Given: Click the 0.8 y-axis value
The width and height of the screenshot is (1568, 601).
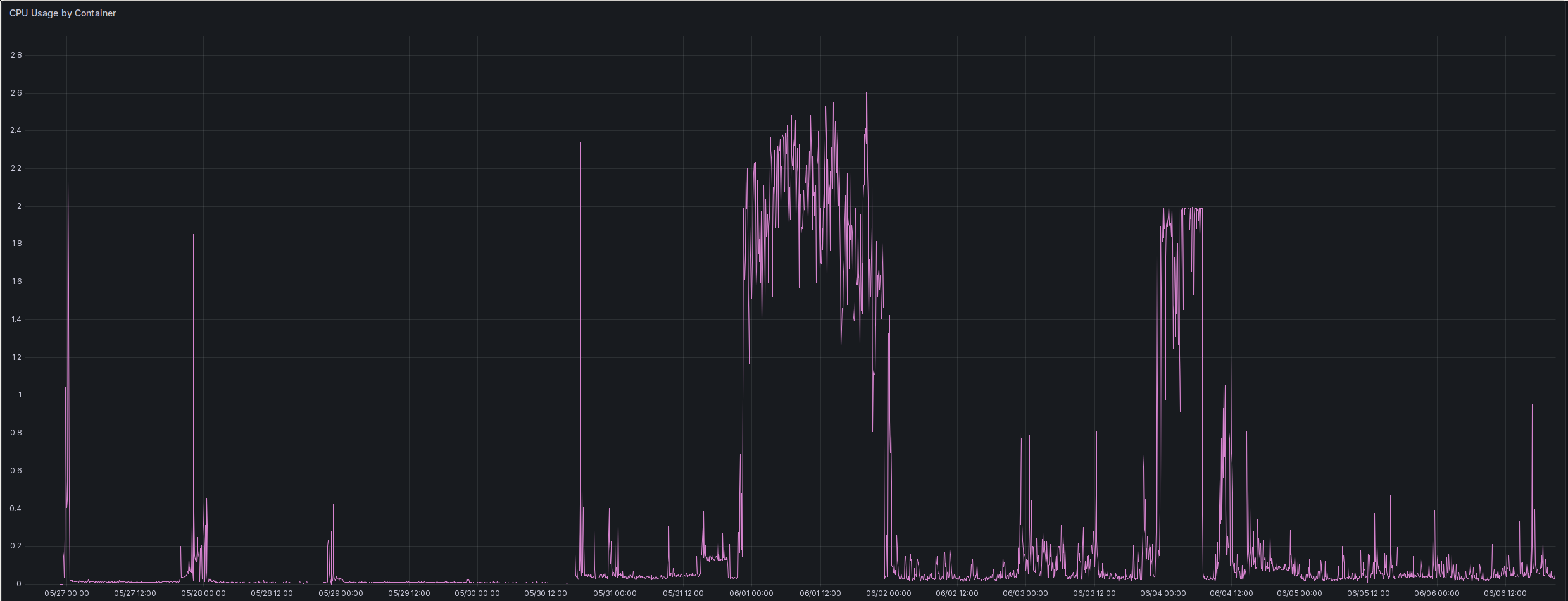Looking at the screenshot, I should coord(16,433).
